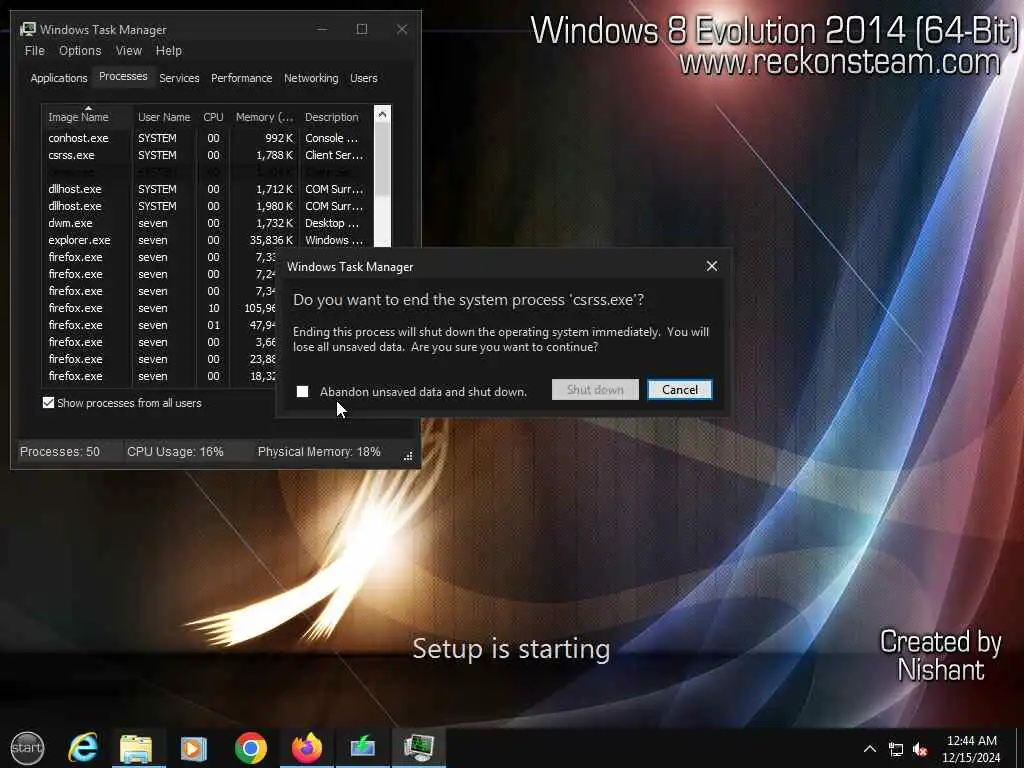Viewport: 1024px width, 768px height.
Task: Sort by User Name column header
Action: pos(164,116)
